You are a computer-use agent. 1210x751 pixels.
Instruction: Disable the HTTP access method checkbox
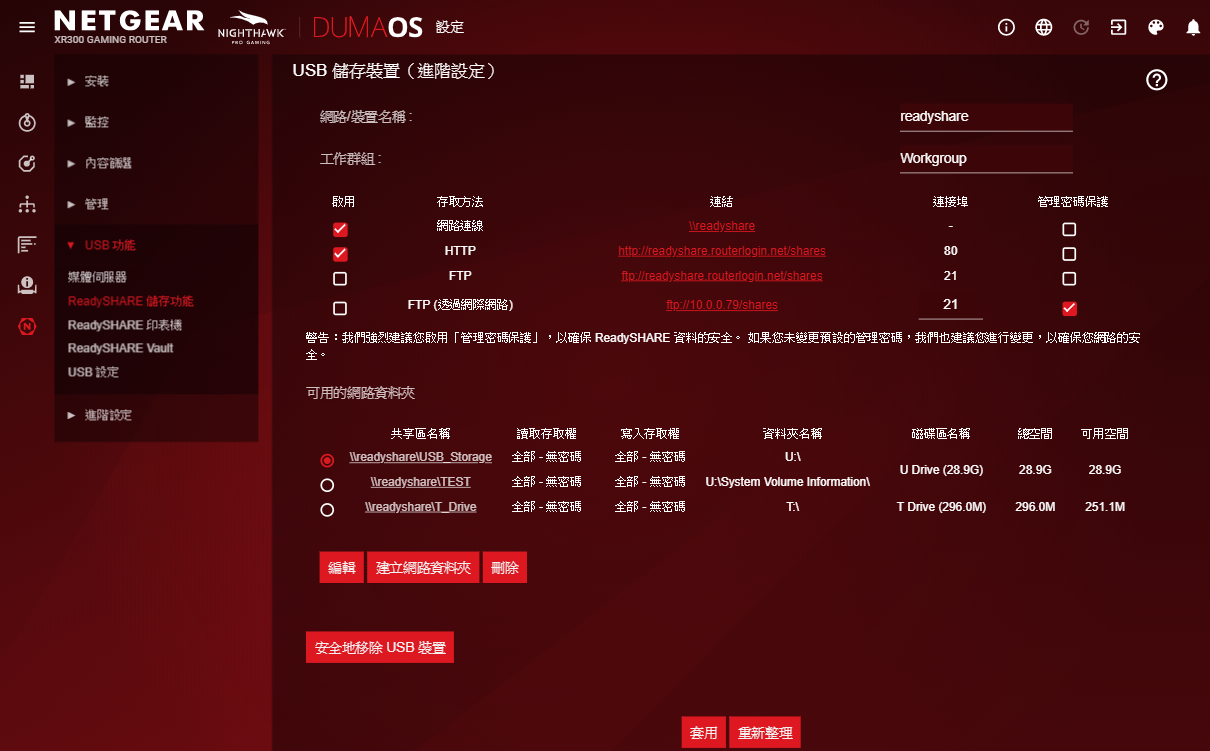tap(340, 254)
